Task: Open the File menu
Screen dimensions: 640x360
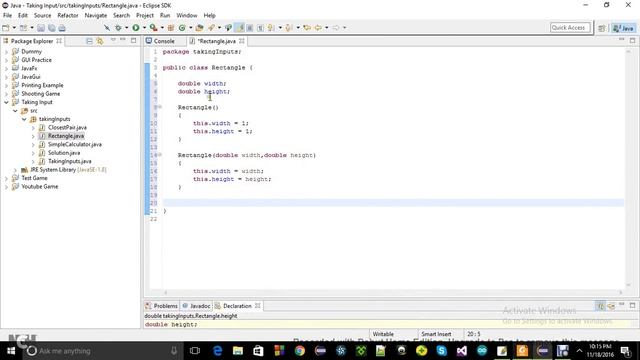Action: tap(7, 16)
